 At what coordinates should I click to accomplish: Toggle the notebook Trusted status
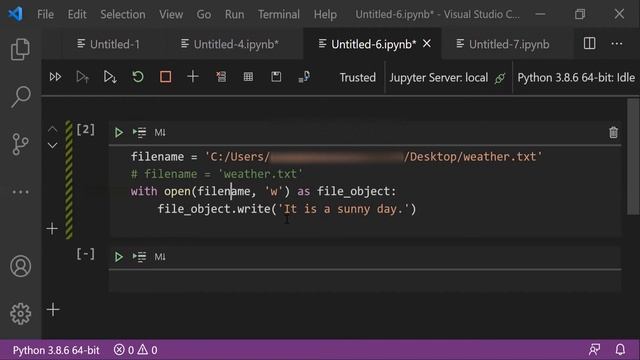tap(358, 78)
